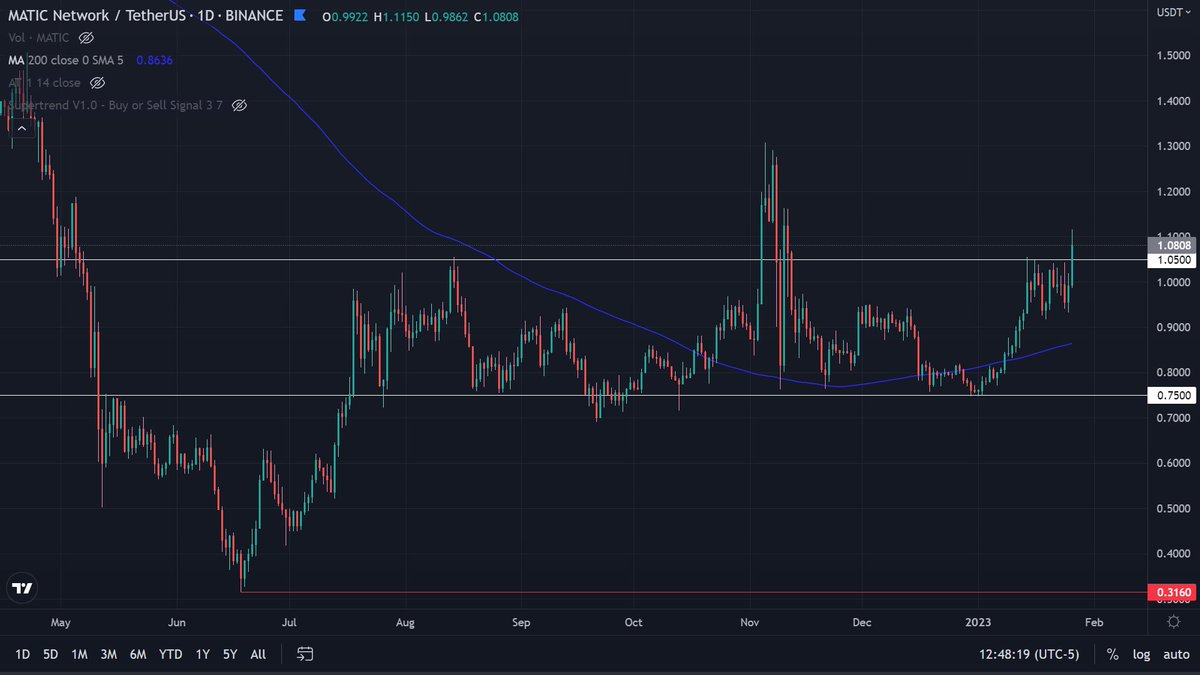The width and height of the screenshot is (1200, 675).
Task: Click the Feb label on time axis
Action: point(1092,621)
